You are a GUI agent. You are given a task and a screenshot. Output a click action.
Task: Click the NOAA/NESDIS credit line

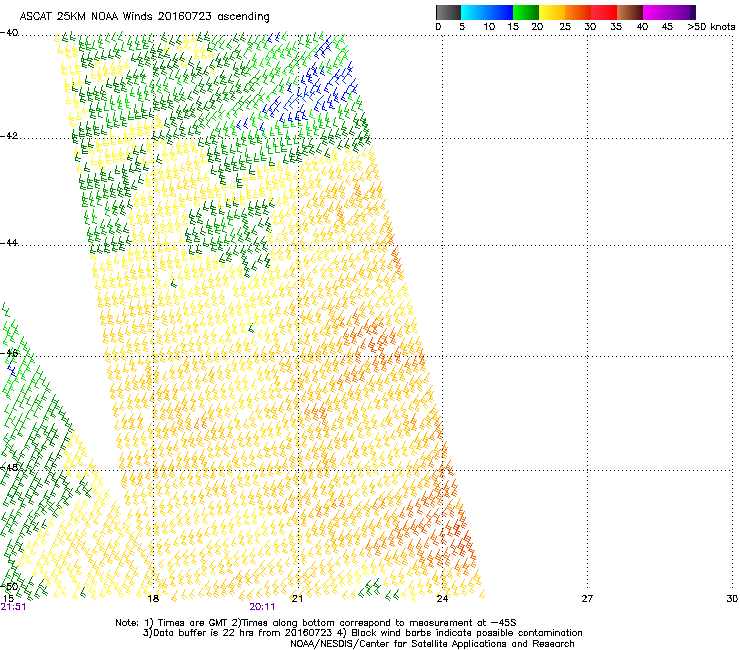pyautogui.click(x=432, y=644)
